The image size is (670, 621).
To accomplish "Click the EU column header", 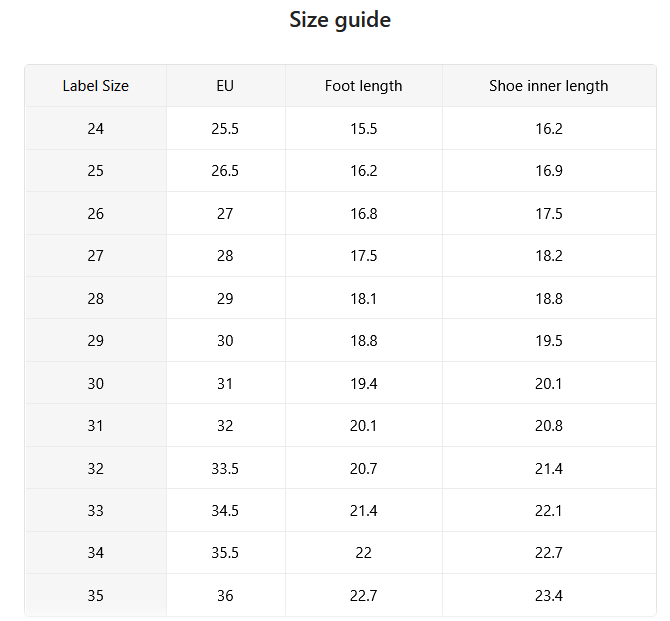I will (x=225, y=86).
